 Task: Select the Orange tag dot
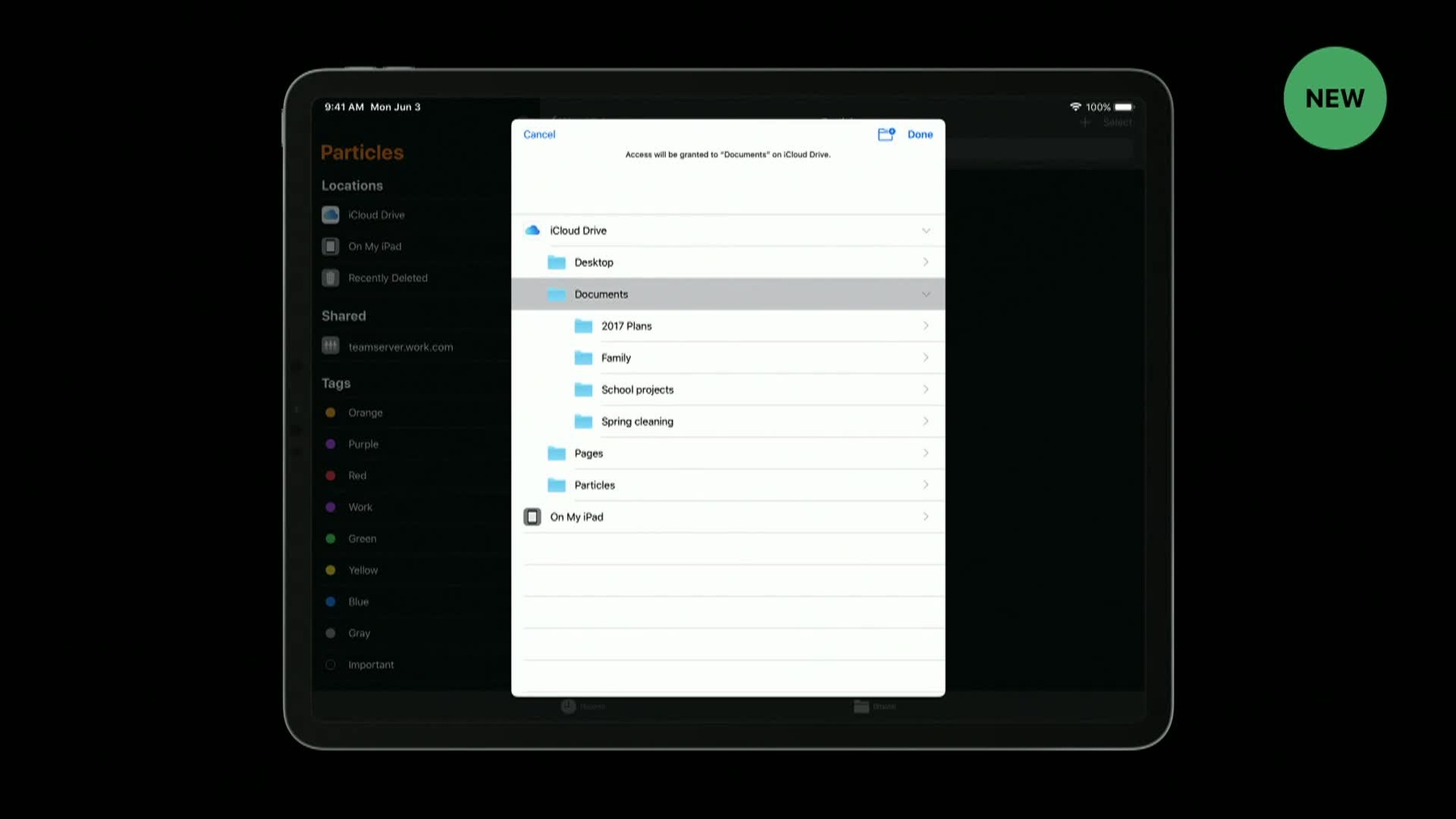tap(330, 413)
